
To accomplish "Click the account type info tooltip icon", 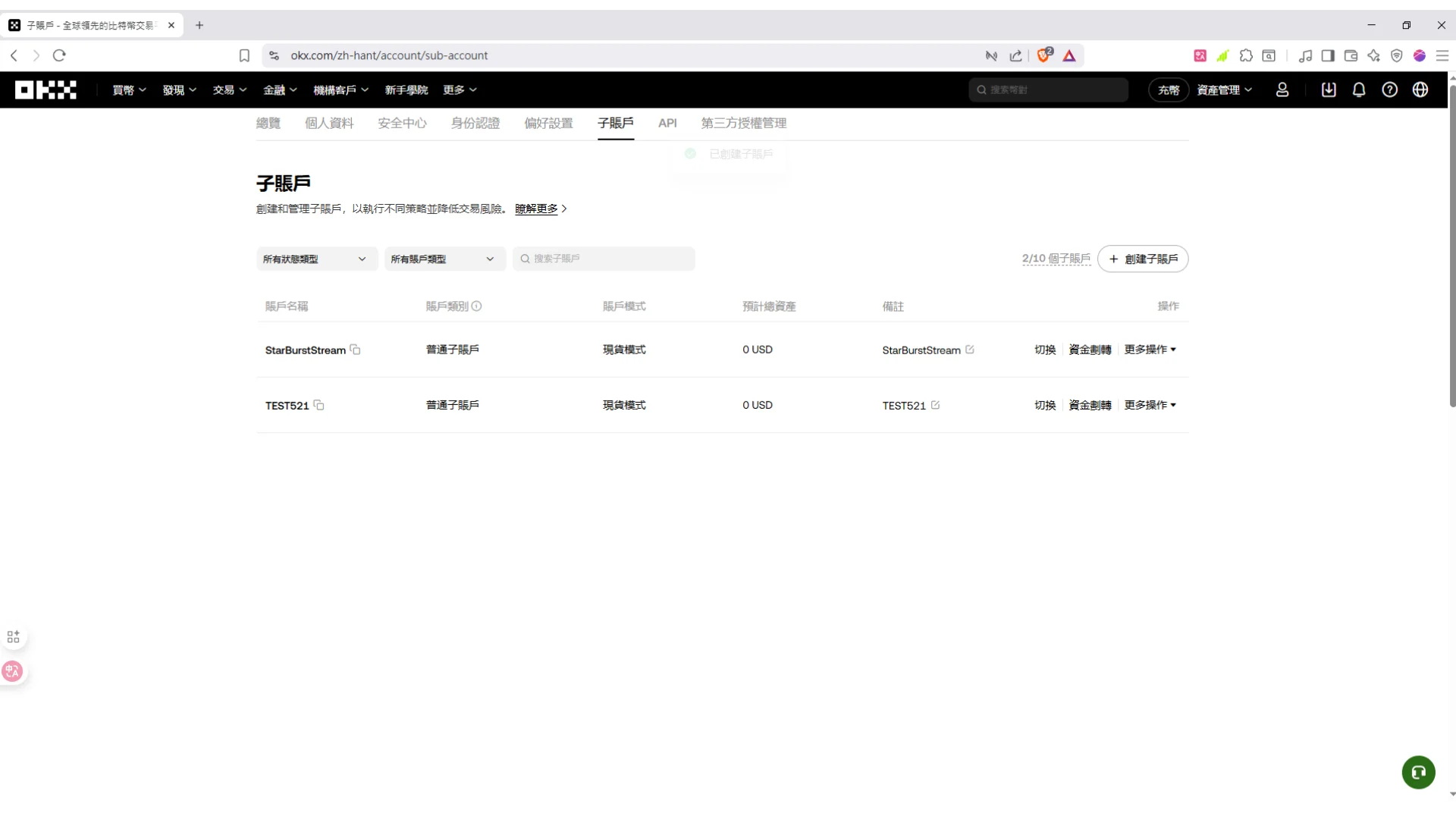I will pyautogui.click(x=476, y=306).
